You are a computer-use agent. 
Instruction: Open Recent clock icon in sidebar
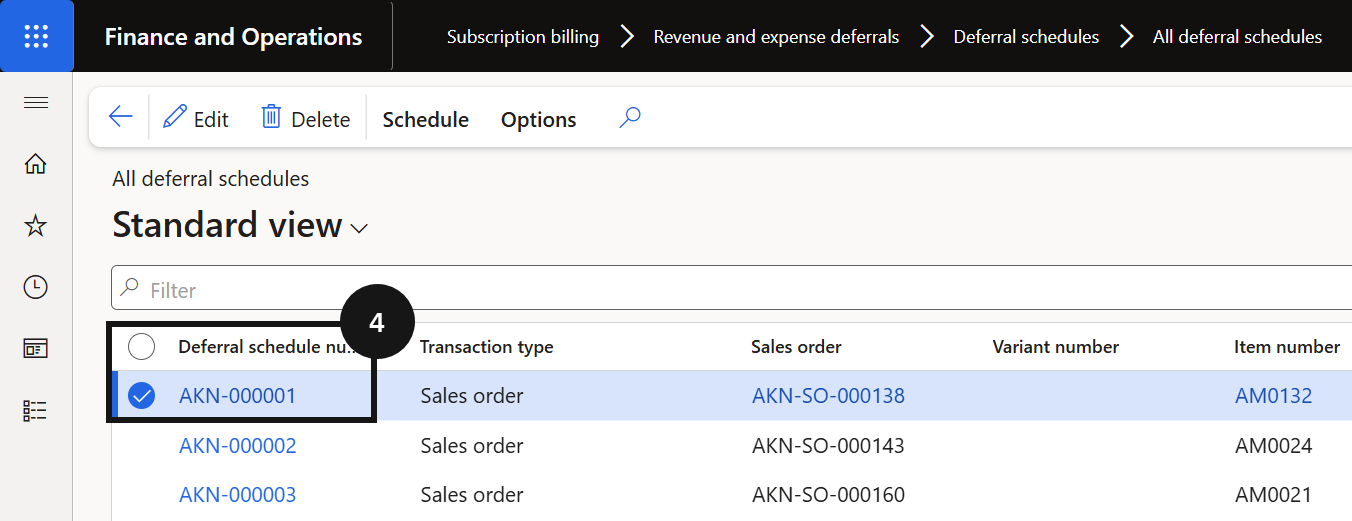tap(36, 287)
